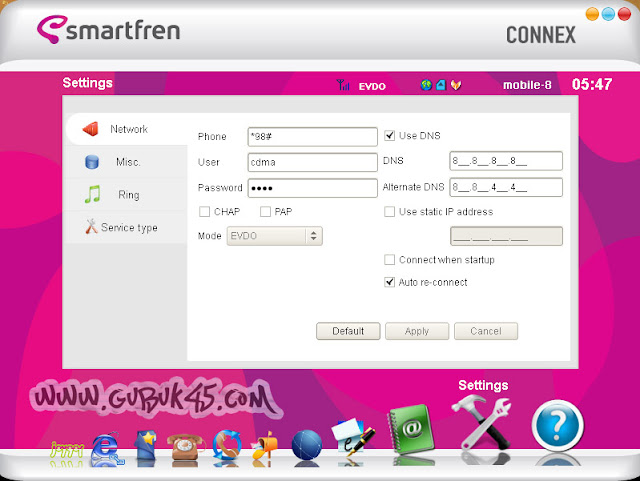Click the signal strength antenna icon
This screenshot has height=481, width=640.
point(343,85)
